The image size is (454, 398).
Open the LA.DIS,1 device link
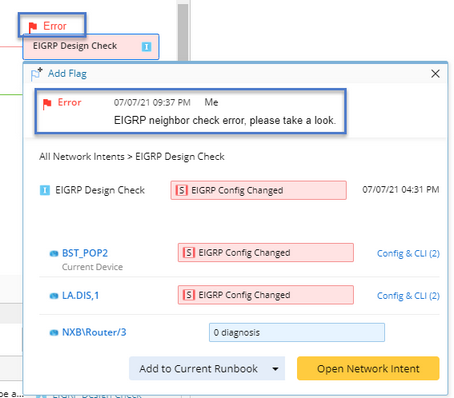81,296
